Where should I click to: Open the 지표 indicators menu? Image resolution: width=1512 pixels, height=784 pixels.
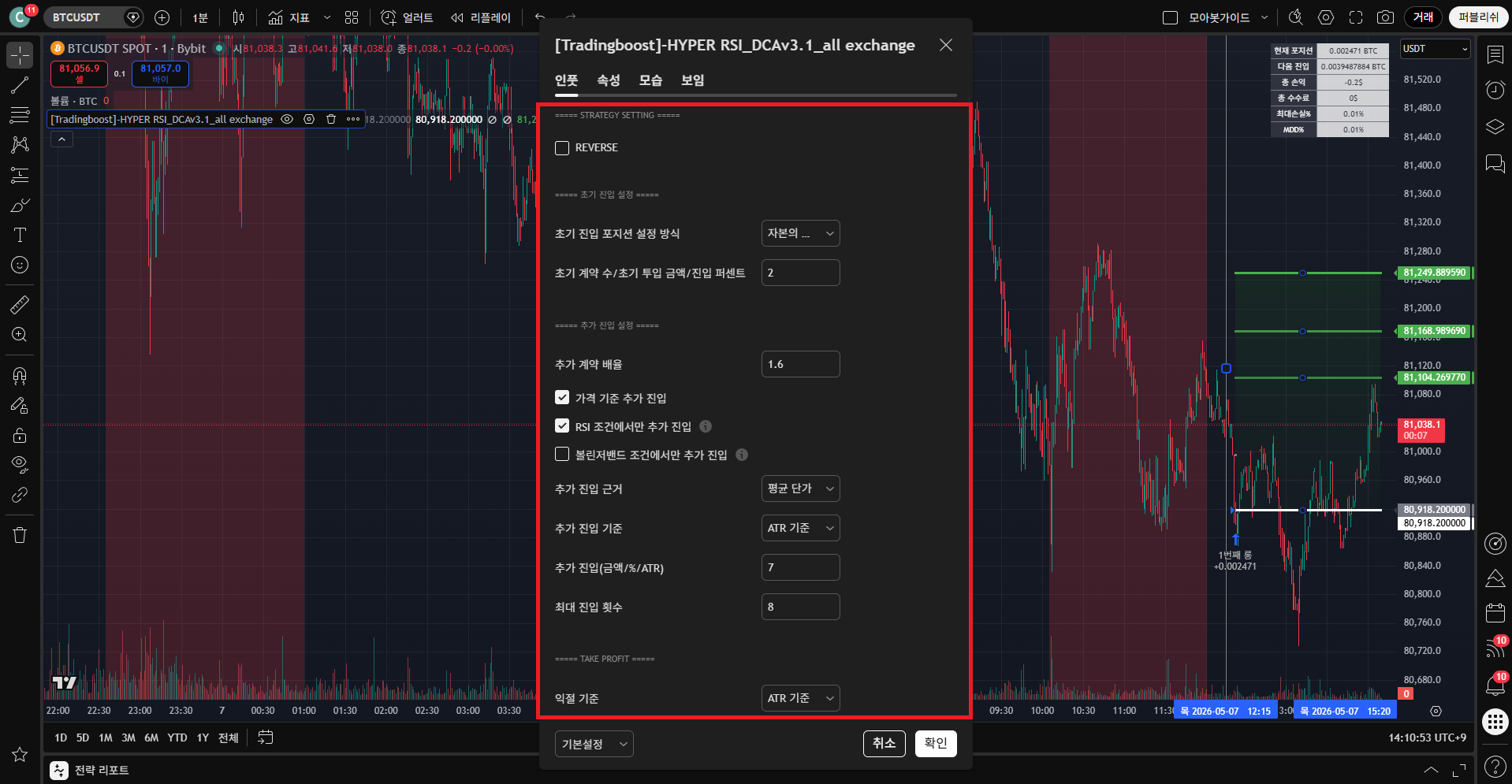(x=289, y=17)
